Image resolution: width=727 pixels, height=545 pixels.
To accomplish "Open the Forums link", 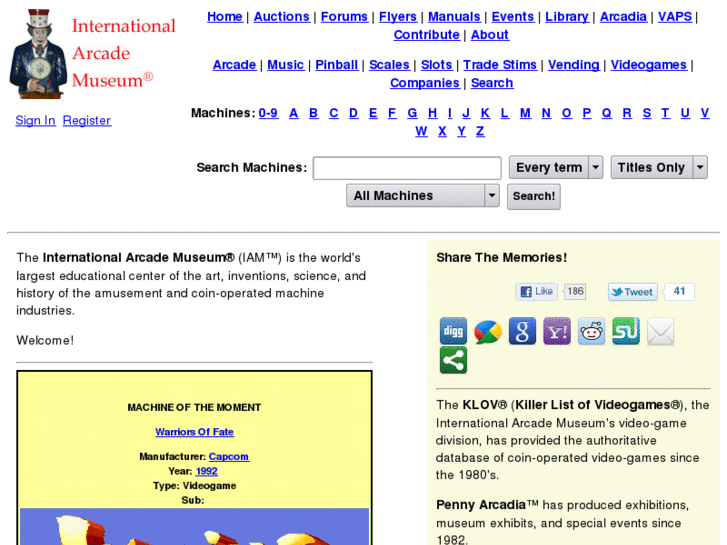I will pyautogui.click(x=344, y=17).
